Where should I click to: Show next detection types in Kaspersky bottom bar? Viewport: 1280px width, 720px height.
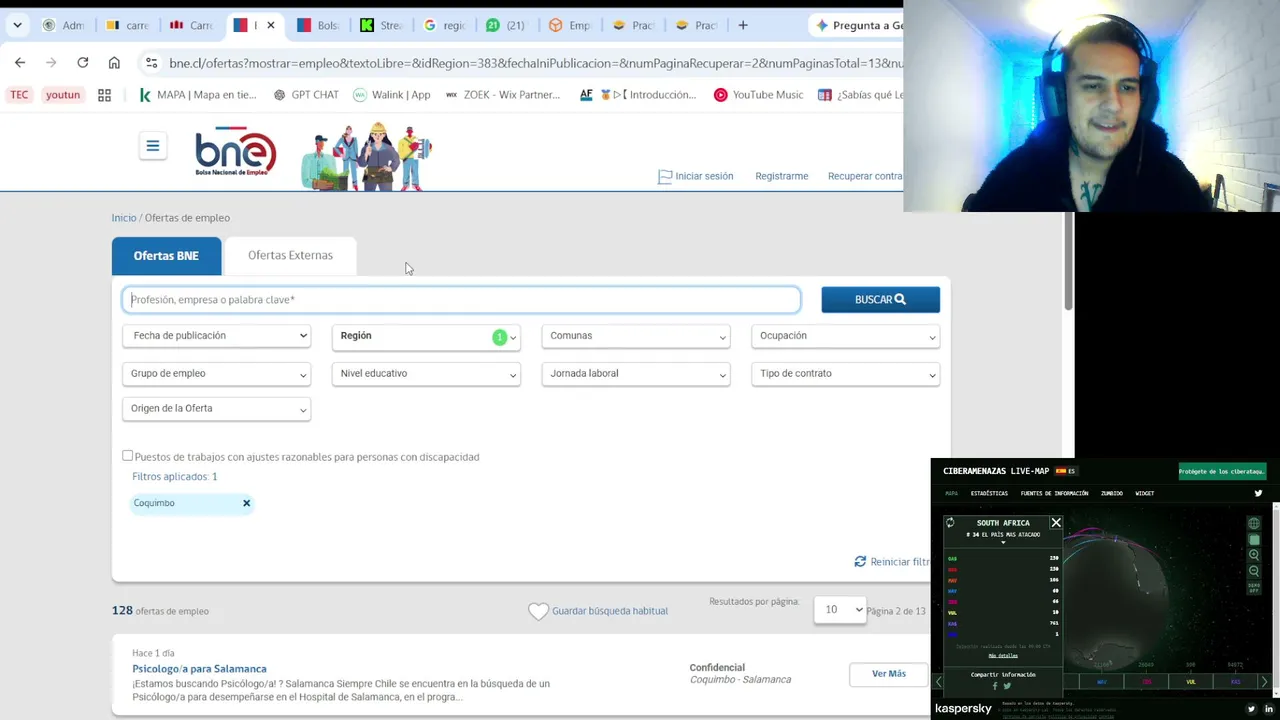point(1264,682)
